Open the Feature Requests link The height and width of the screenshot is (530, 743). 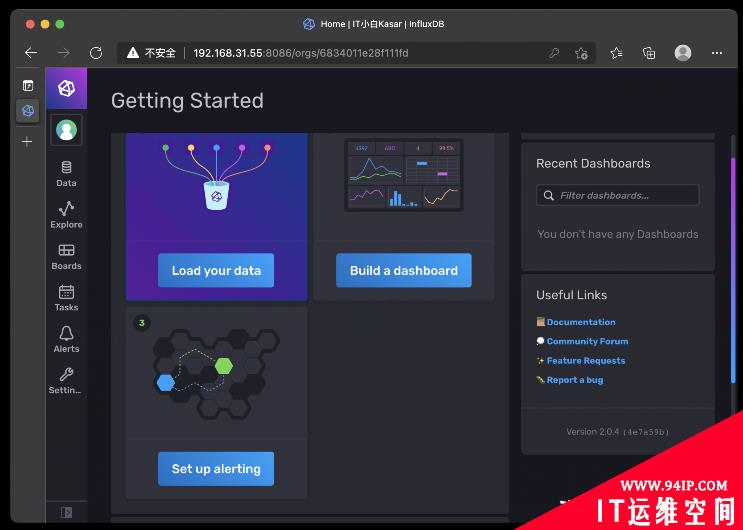click(x=586, y=361)
